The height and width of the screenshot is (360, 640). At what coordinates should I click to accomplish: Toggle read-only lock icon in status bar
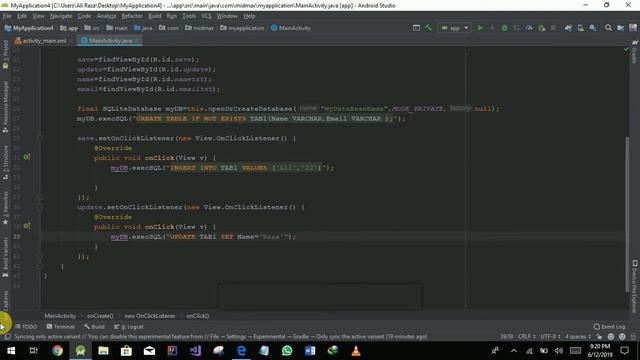[599, 337]
